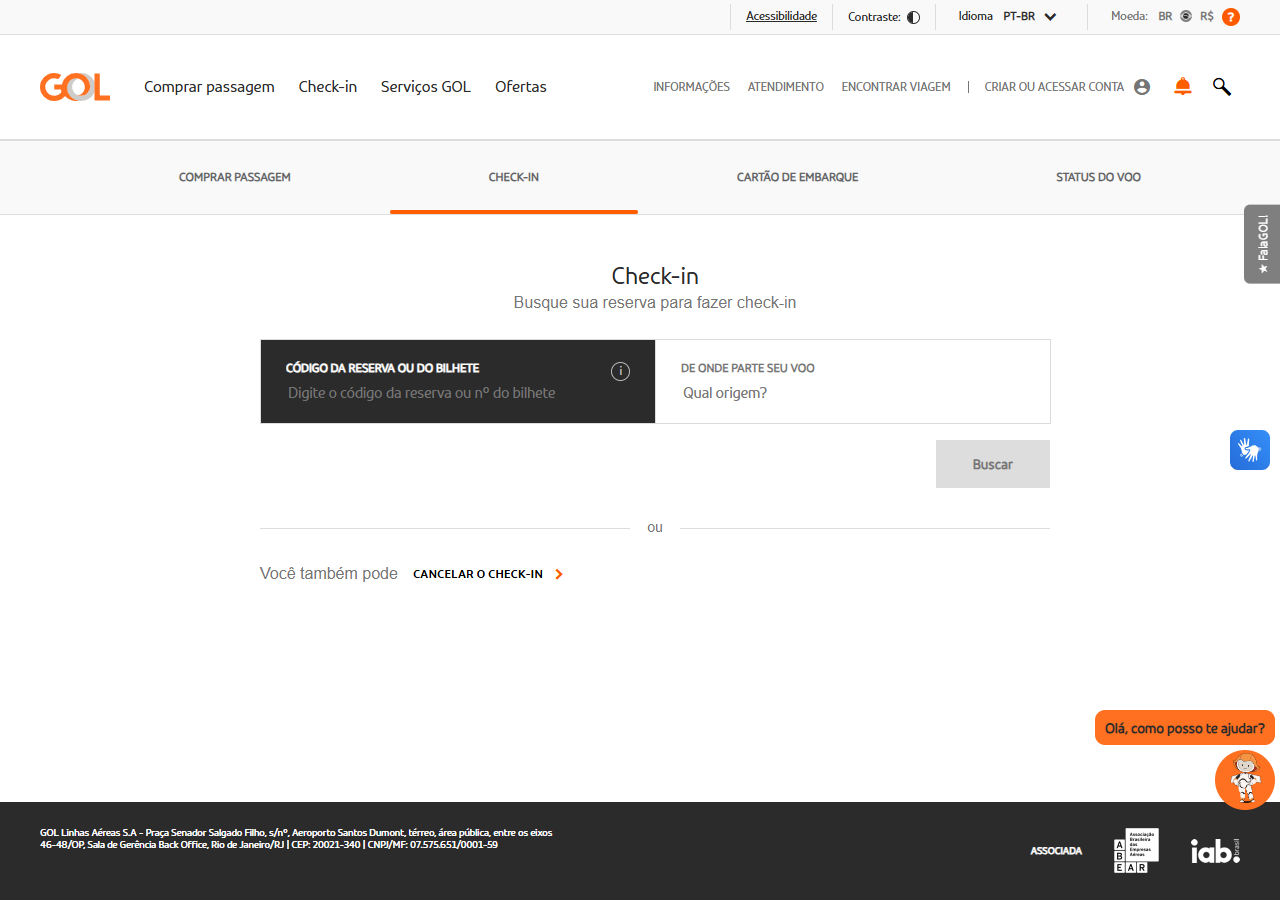The width and height of the screenshot is (1280, 900).
Task: Click CANCELAR O CHECK-IN link
Action: (x=478, y=574)
